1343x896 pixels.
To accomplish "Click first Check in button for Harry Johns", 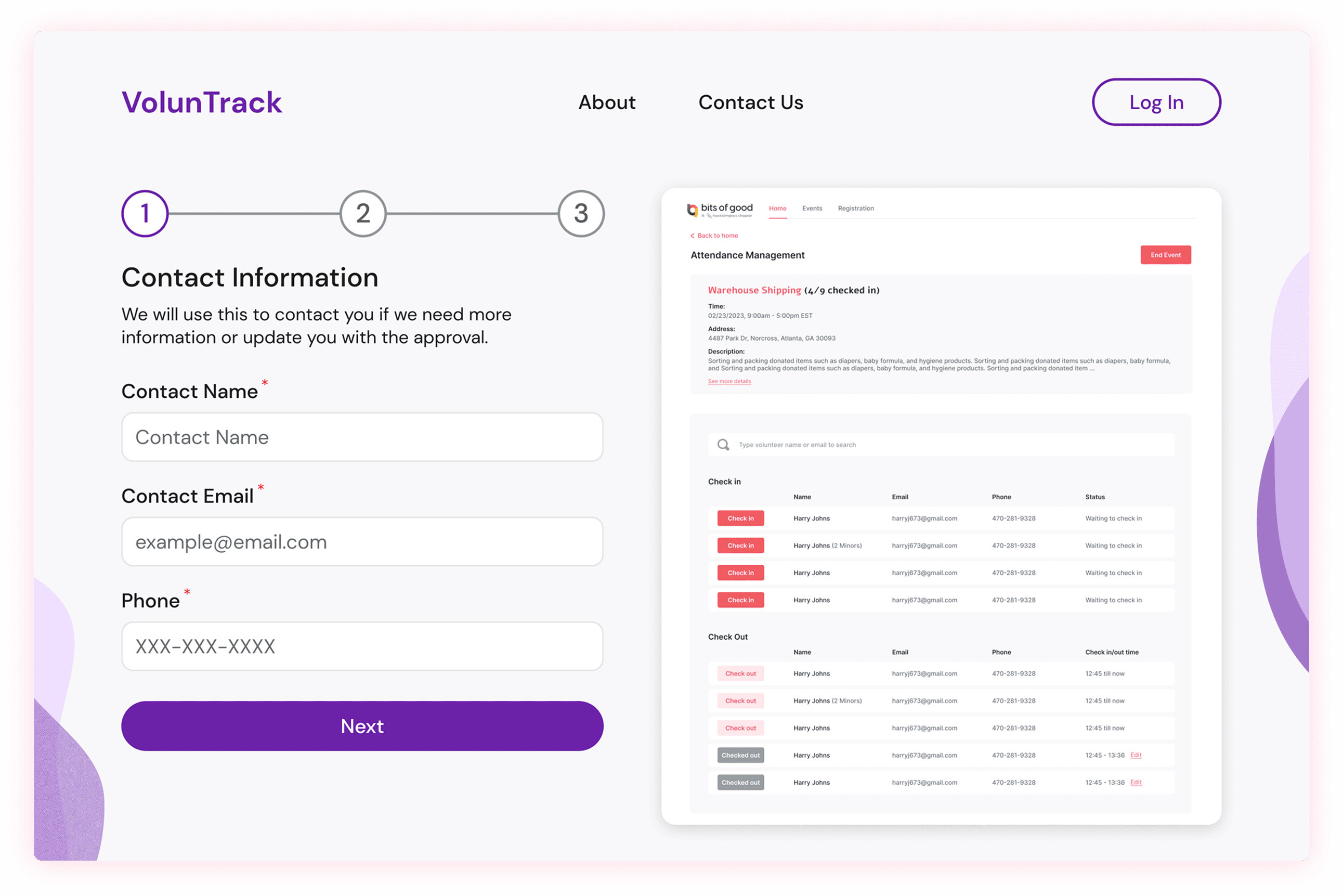I will pos(740,518).
